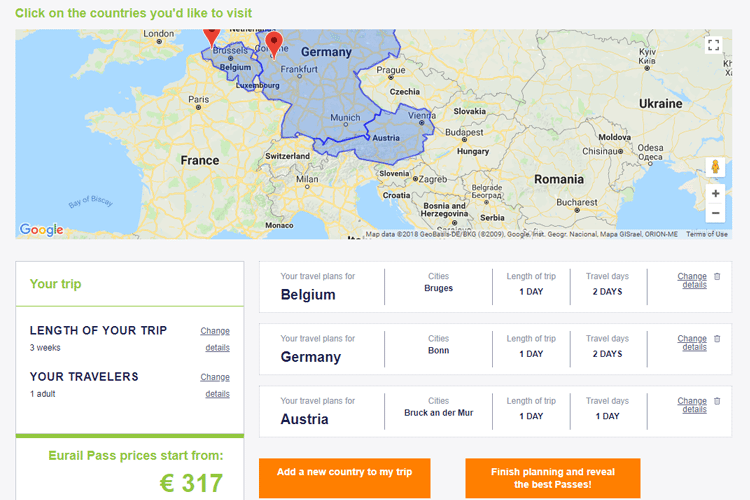Toggle fullscreen view of the map
Viewport: 750px width, 500px height.
[714, 45]
